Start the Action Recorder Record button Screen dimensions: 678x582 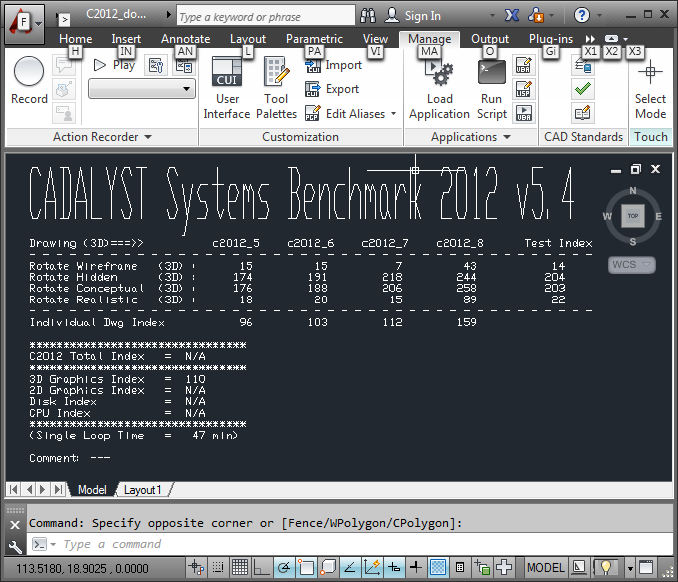pos(29,81)
